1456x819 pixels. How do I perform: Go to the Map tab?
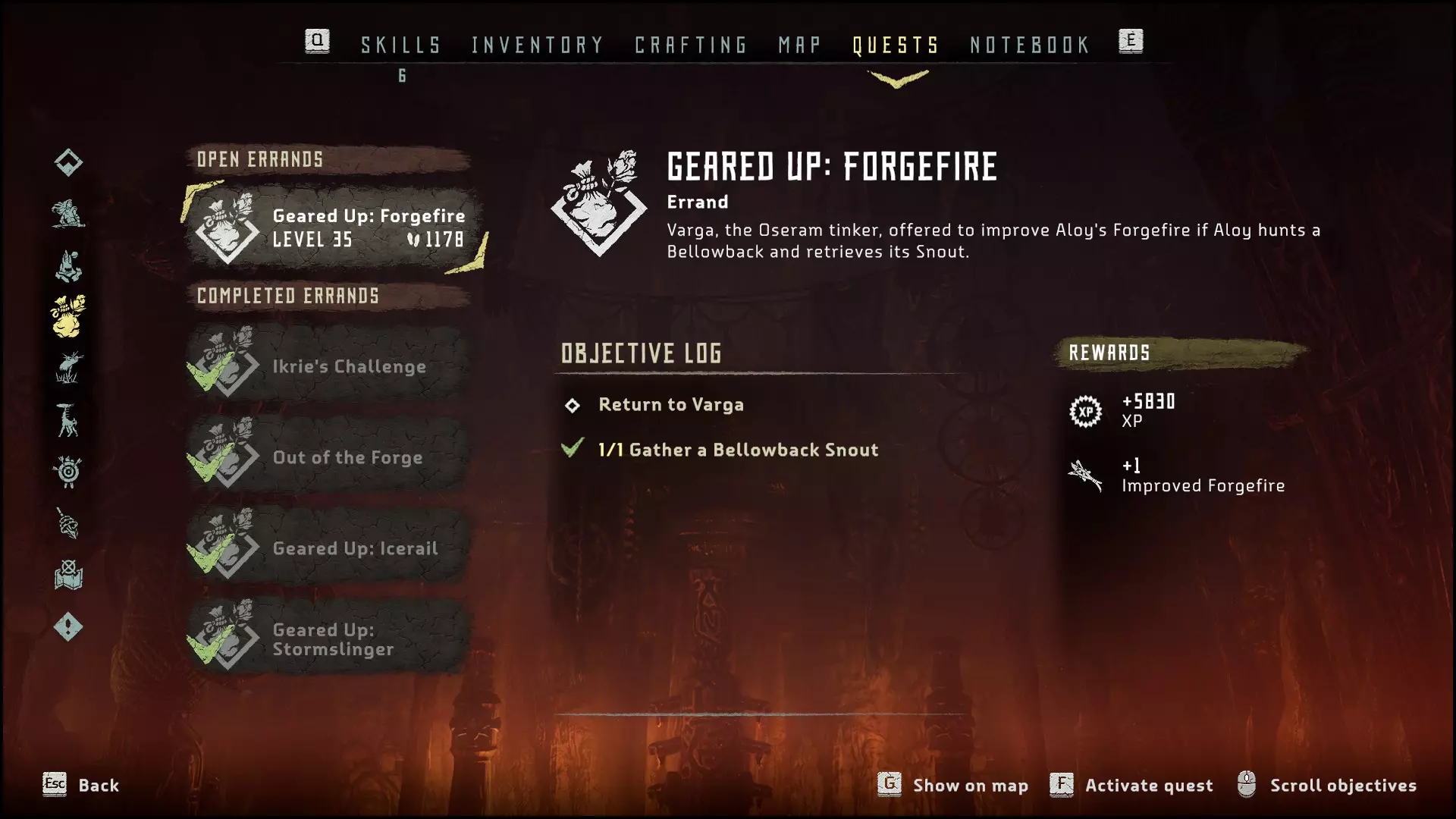(800, 45)
